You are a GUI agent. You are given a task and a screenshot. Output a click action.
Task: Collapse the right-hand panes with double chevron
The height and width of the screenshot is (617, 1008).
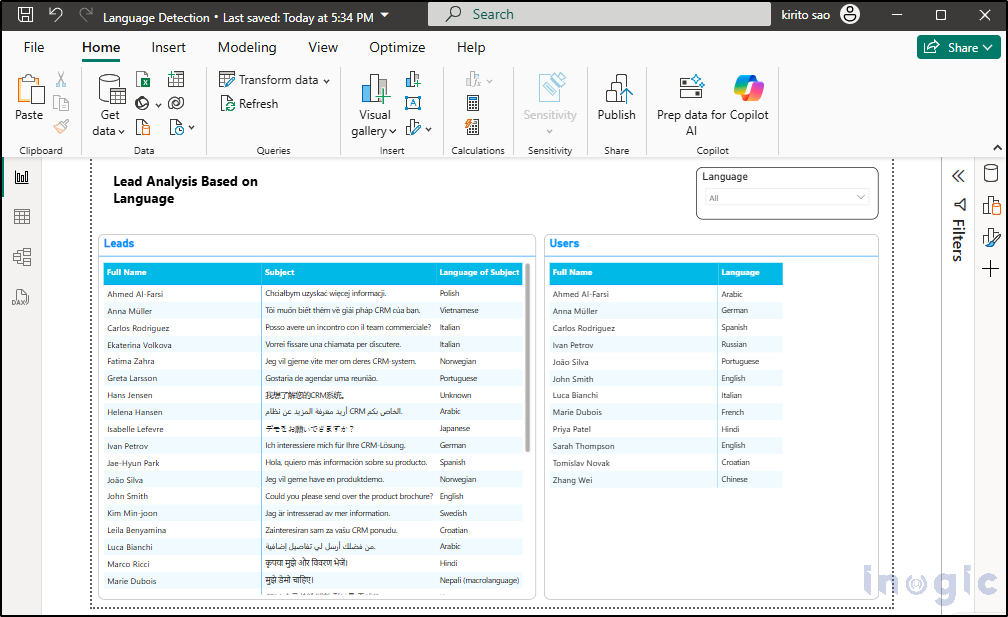click(958, 176)
